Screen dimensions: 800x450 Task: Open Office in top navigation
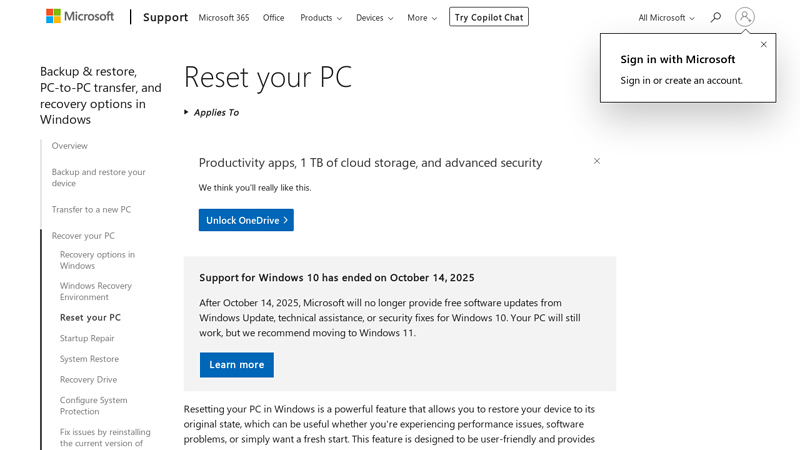coord(273,17)
